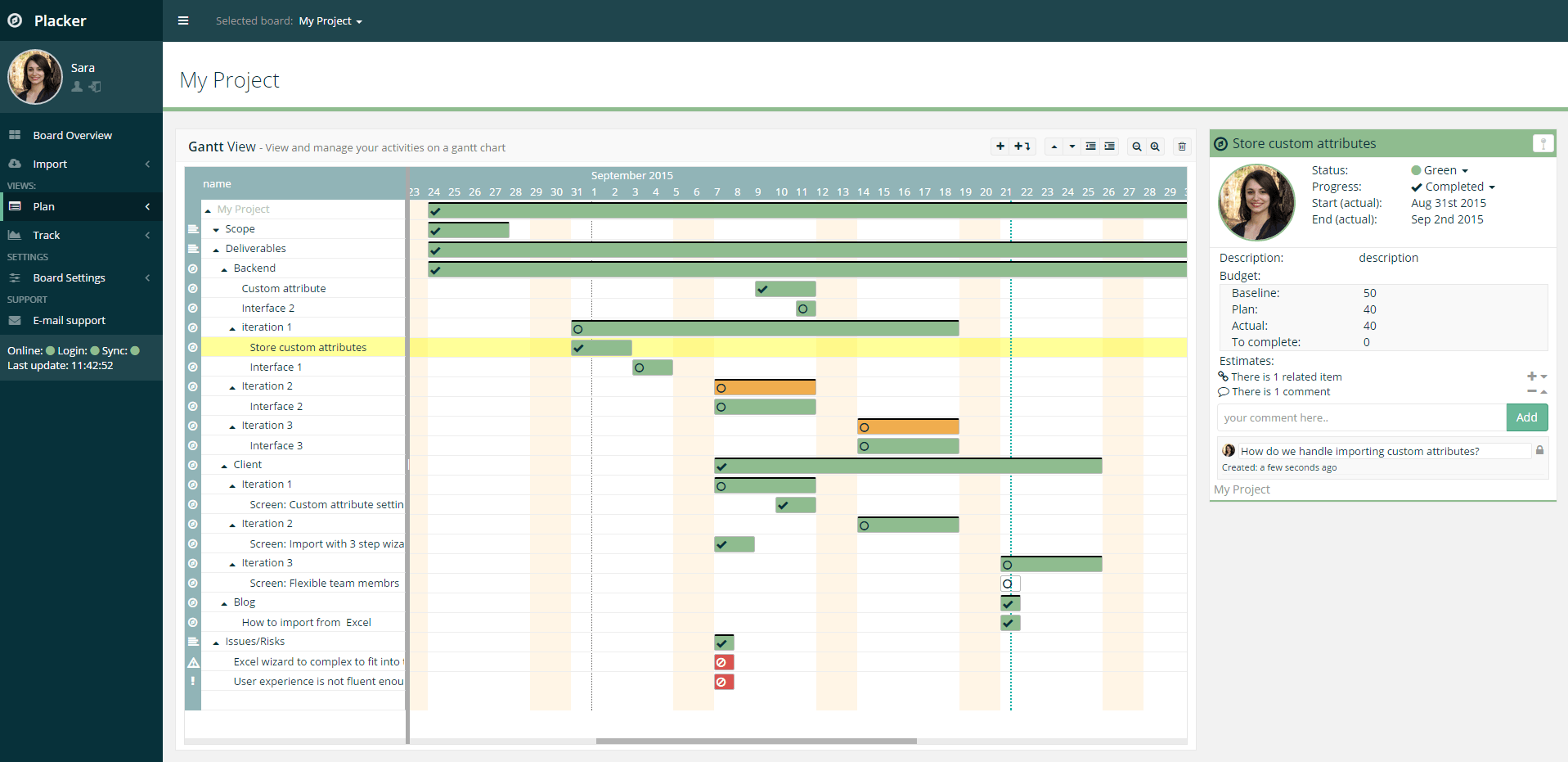The image size is (1568, 762).
Task: Add a new task with the plus icon
Action: pyautogui.click(x=1000, y=147)
